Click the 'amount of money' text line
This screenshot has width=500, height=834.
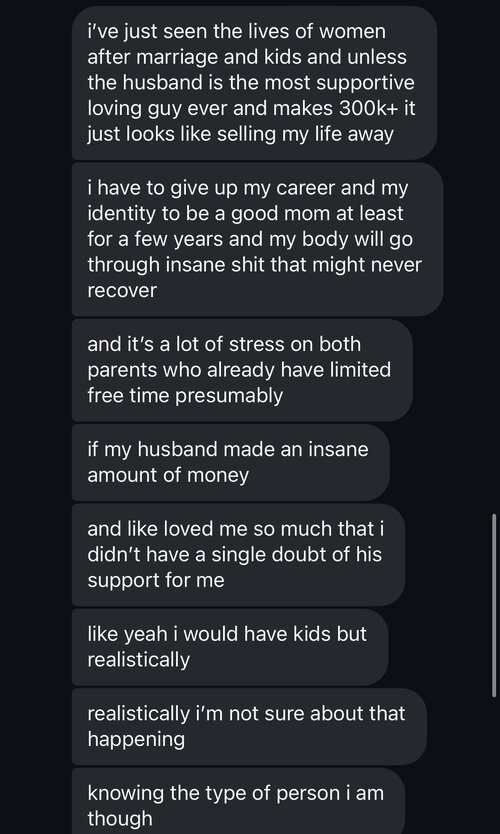coord(168,476)
